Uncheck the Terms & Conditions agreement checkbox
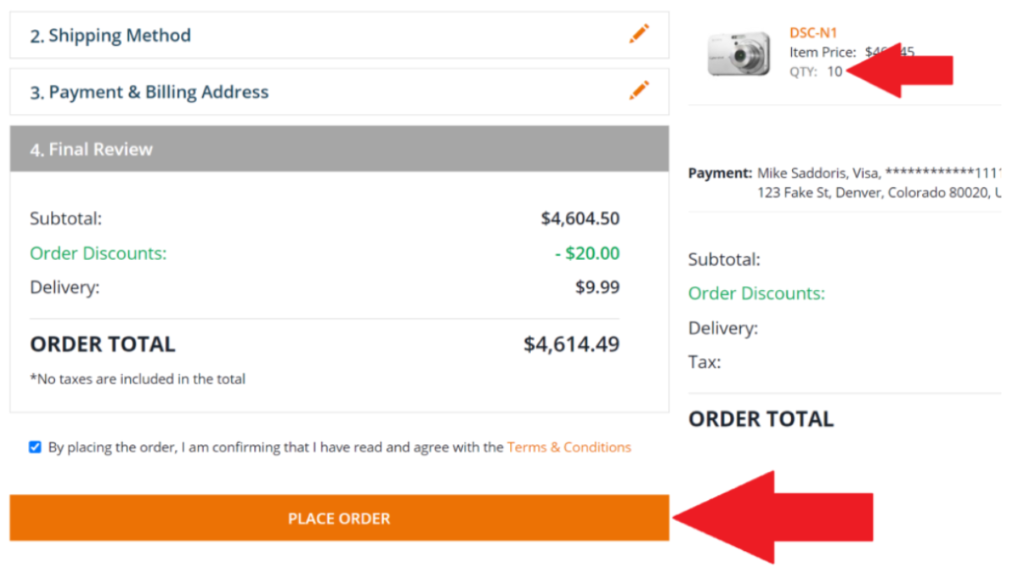 [x=35, y=447]
